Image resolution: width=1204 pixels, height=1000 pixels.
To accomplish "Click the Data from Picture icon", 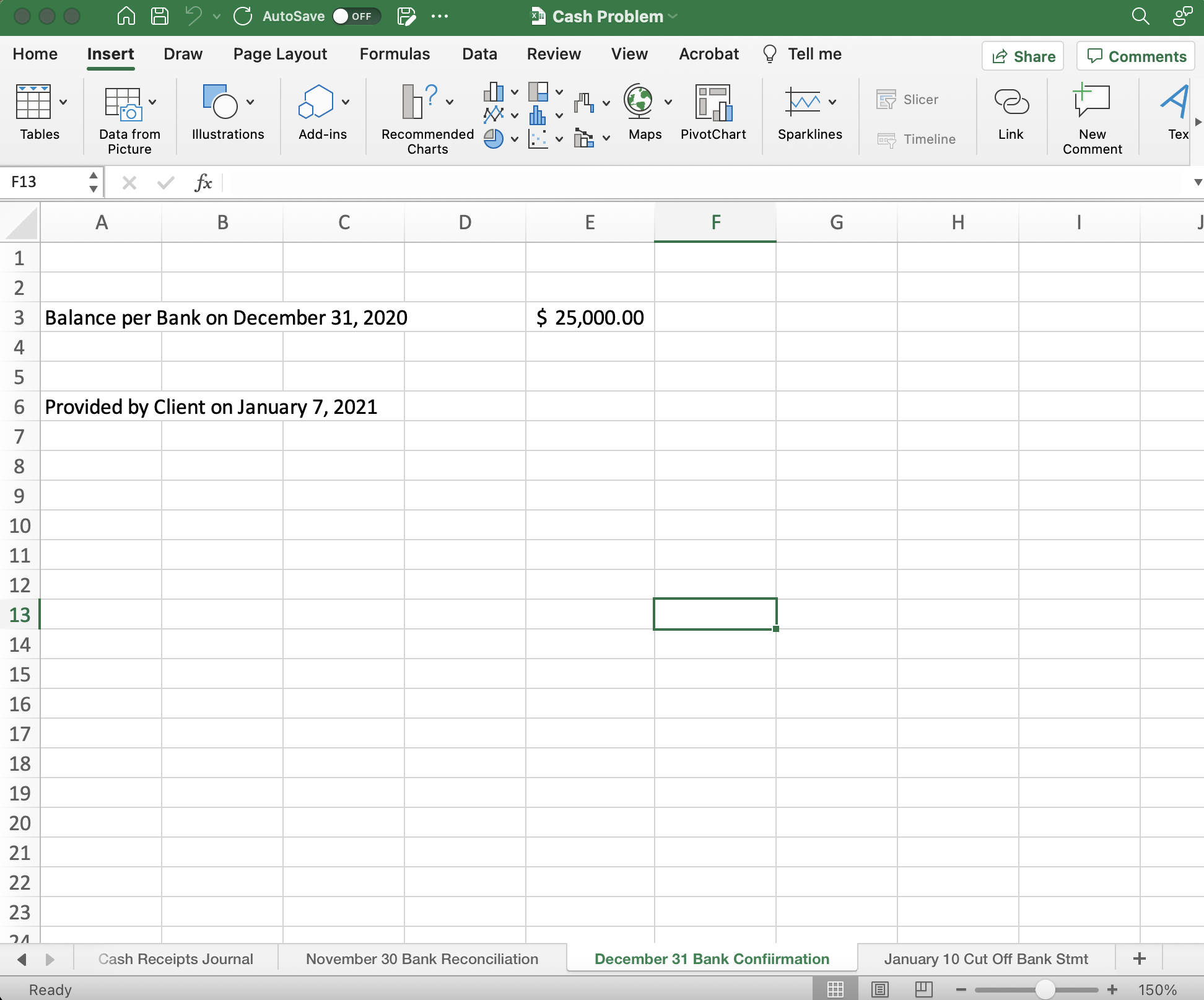I will pyautogui.click(x=123, y=103).
